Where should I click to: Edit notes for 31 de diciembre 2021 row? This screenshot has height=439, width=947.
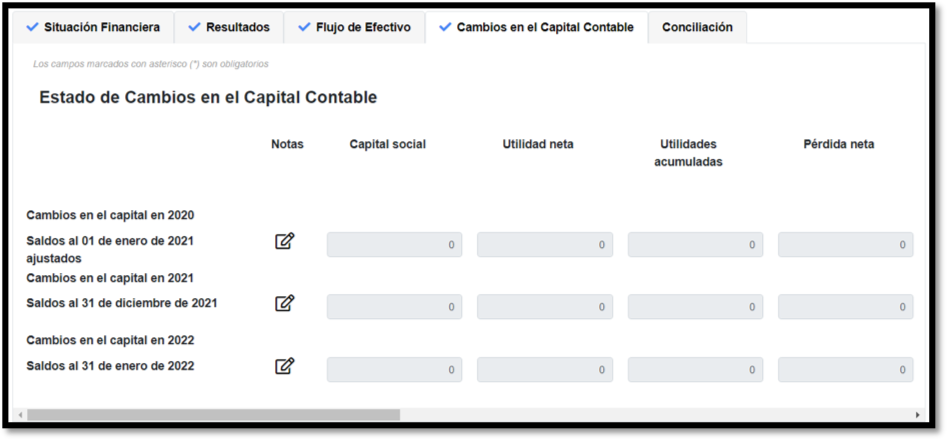285,303
